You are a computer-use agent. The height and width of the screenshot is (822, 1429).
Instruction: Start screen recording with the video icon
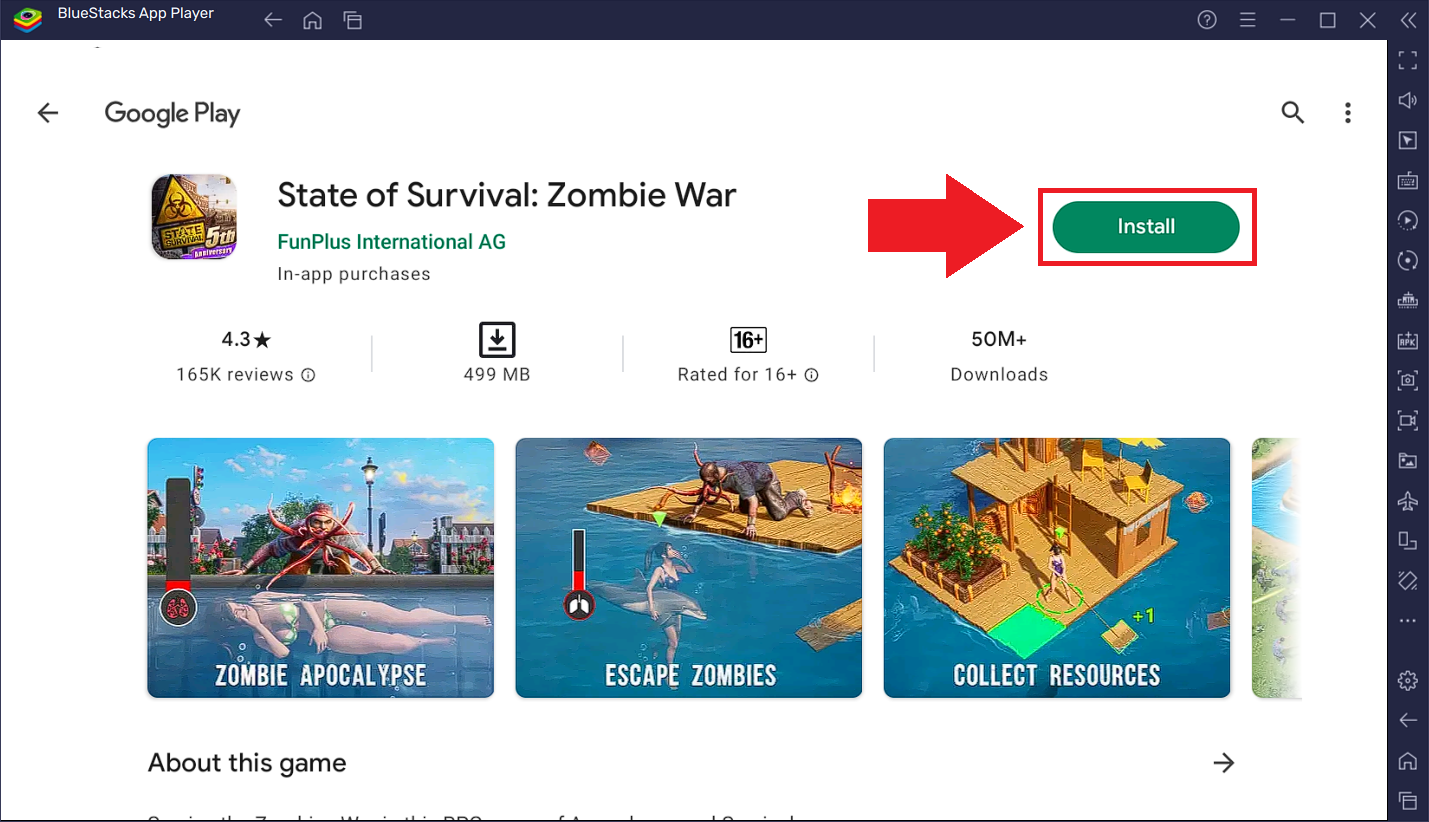pos(1408,420)
